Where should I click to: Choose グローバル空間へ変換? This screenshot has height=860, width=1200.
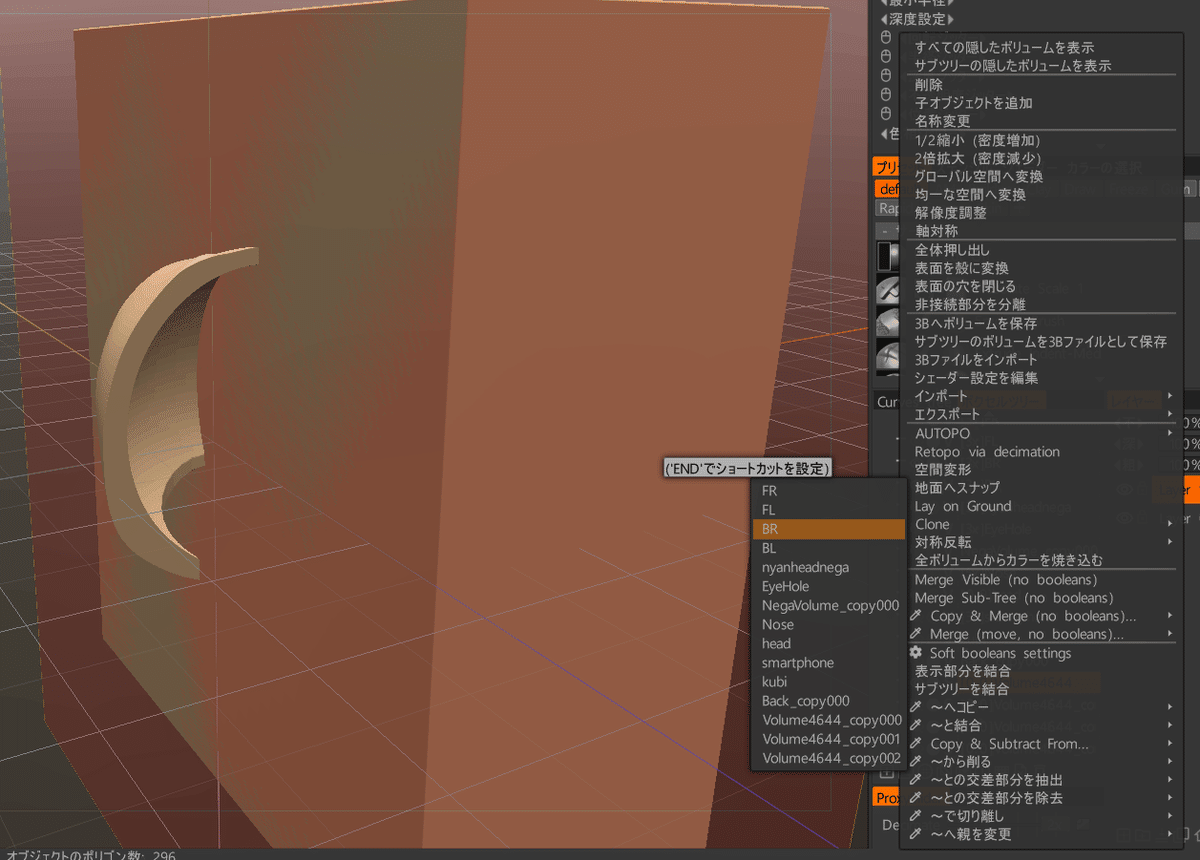tap(979, 177)
